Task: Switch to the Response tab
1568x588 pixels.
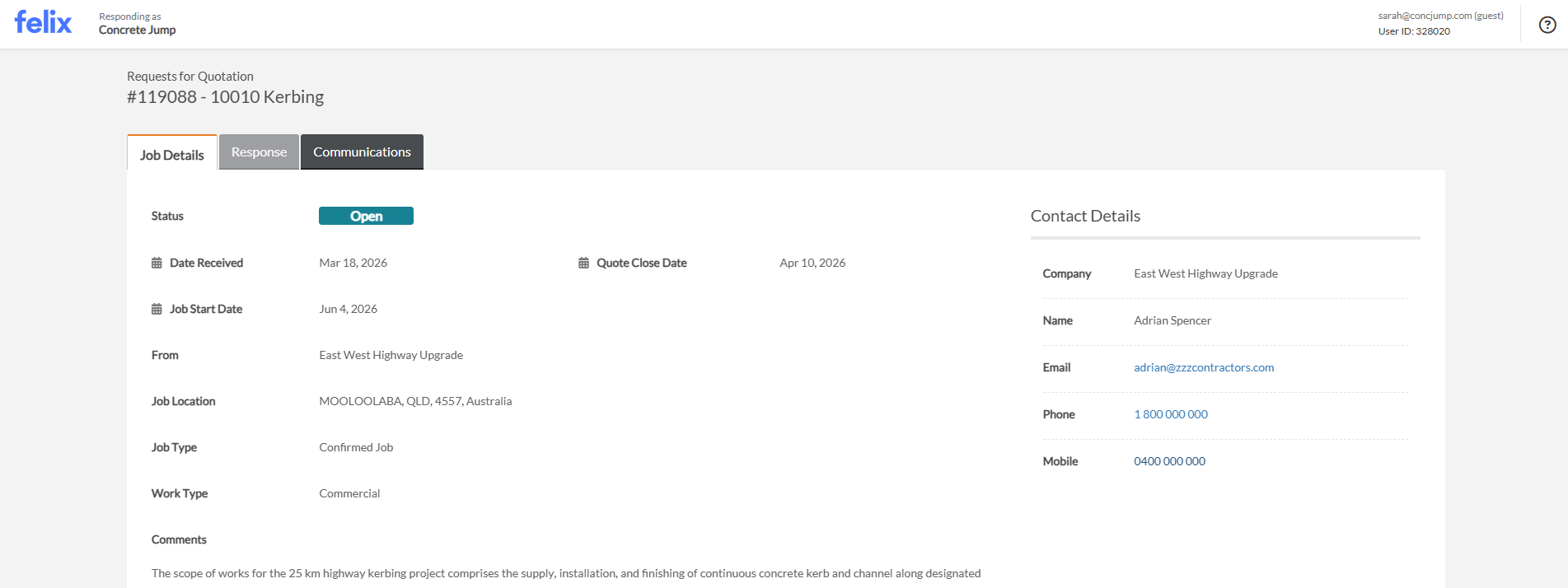Action: tap(259, 152)
